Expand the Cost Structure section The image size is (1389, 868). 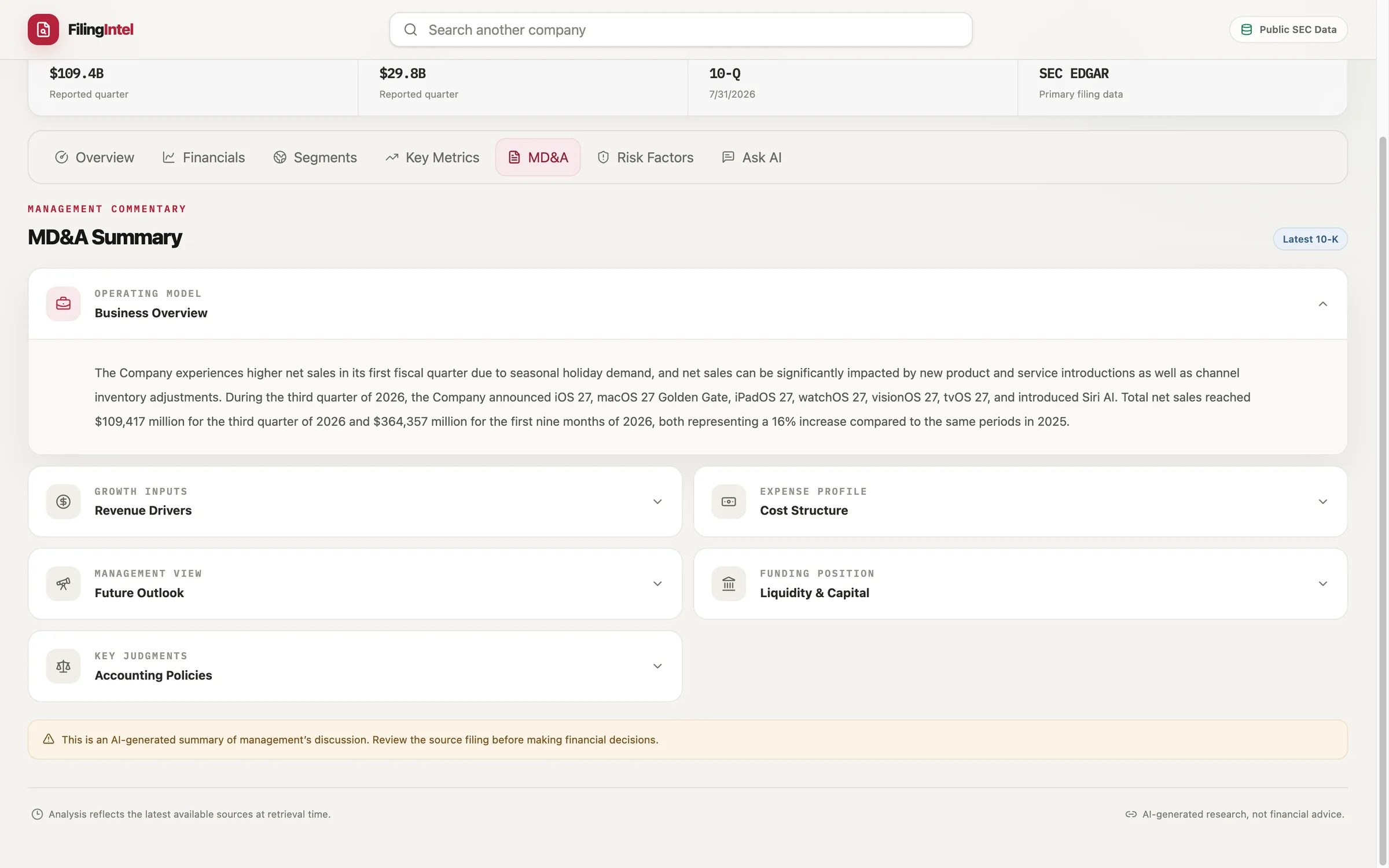pyautogui.click(x=1322, y=502)
